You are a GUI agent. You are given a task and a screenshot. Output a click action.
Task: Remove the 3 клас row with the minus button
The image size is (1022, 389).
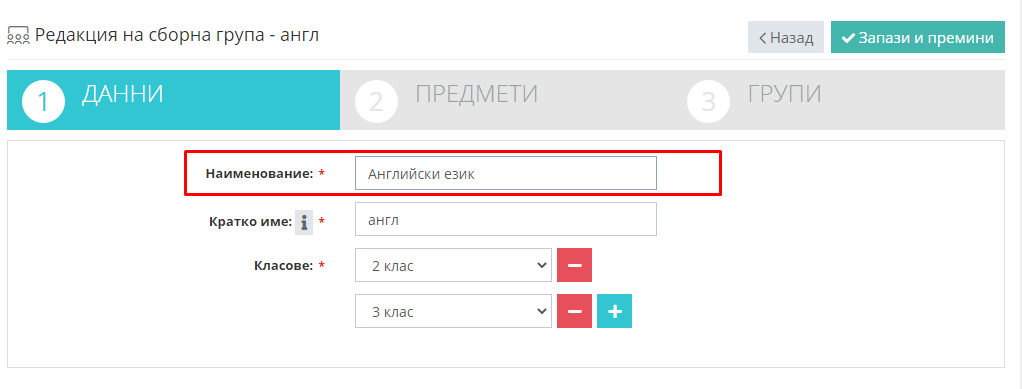(574, 311)
